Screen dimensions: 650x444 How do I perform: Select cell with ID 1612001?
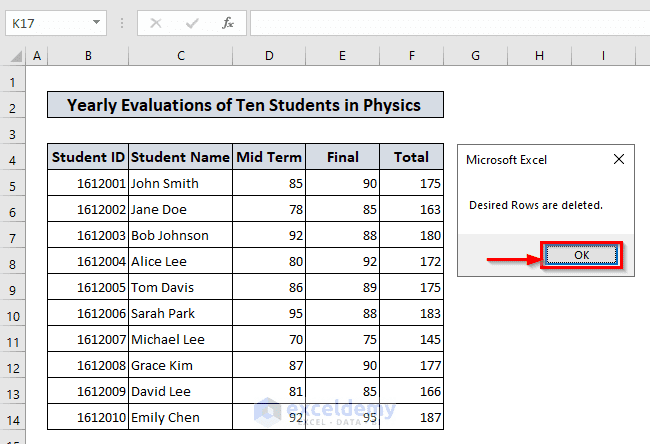point(88,183)
